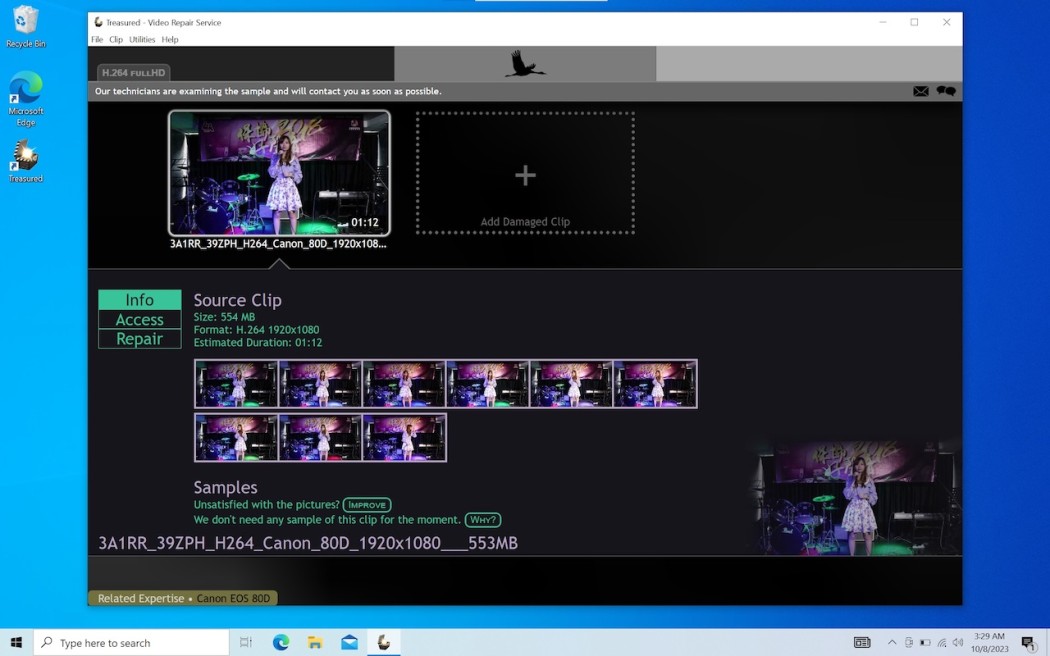The height and width of the screenshot is (656, 1050).
Task: Click the 553MB filename at the bottom
Action: [x=308, y=543]
